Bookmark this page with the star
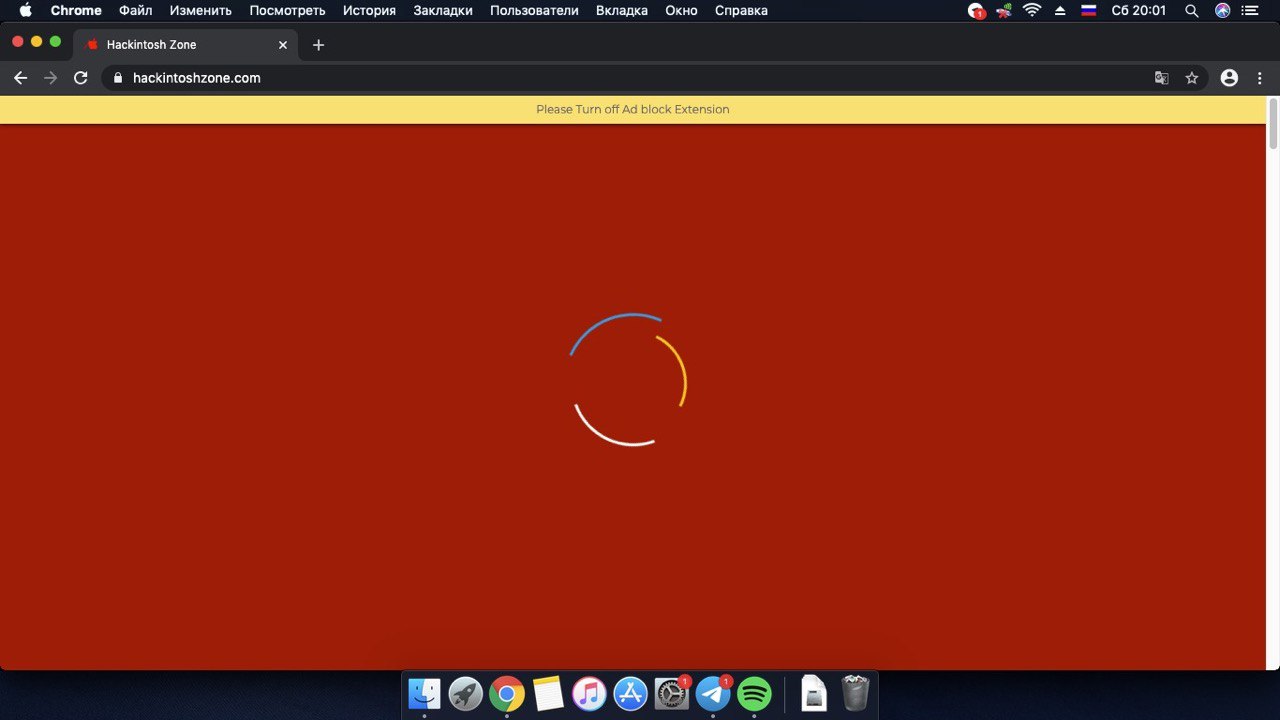 pyautogui.click(x=1191, y=78)
